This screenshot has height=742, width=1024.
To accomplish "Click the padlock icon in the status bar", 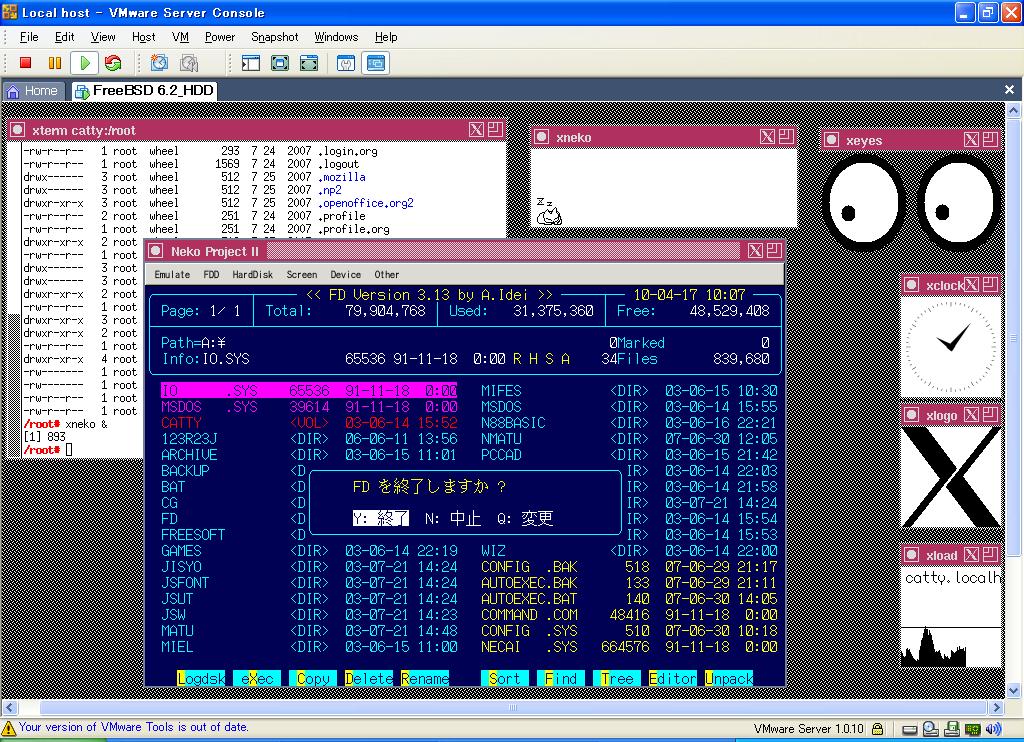I will (878, 729).
